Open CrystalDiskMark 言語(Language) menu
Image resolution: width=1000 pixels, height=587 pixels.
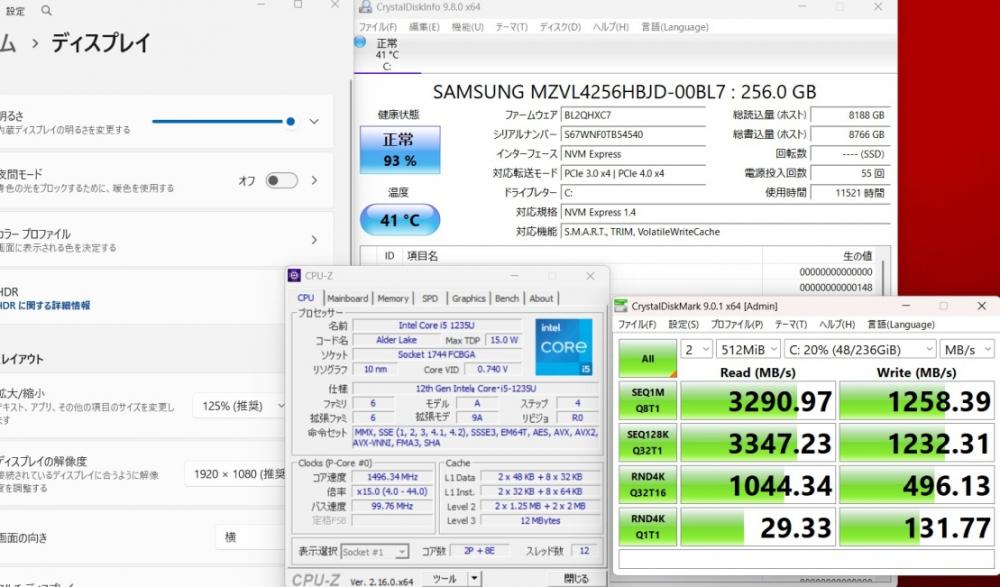[x=901, y=324]
